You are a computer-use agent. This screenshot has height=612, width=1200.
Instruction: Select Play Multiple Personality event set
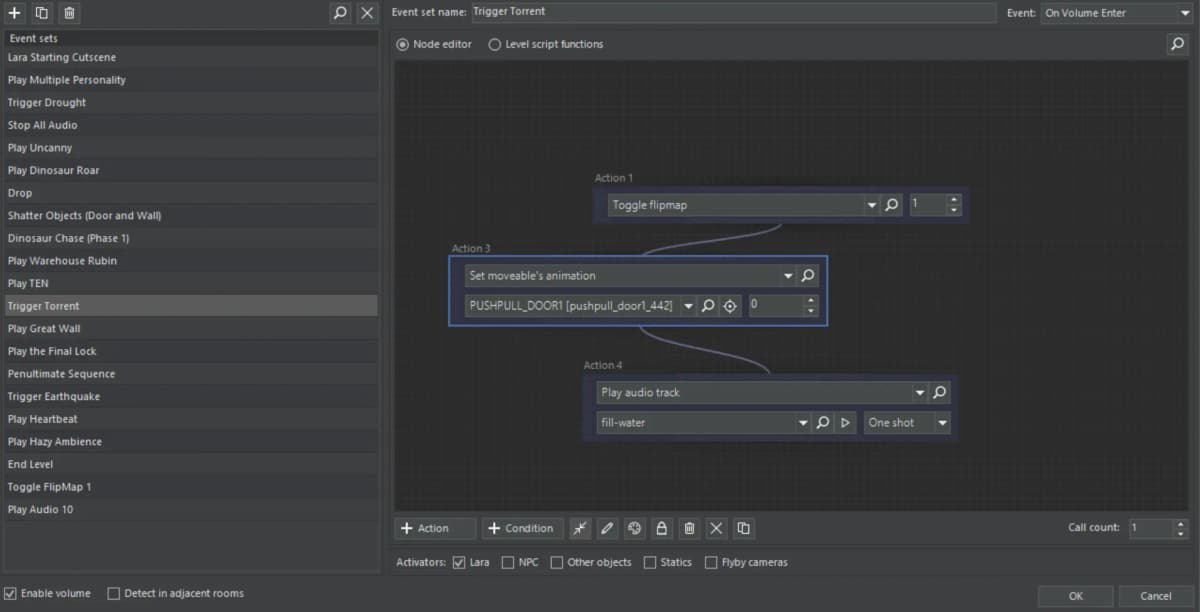[x=190, y=80]
